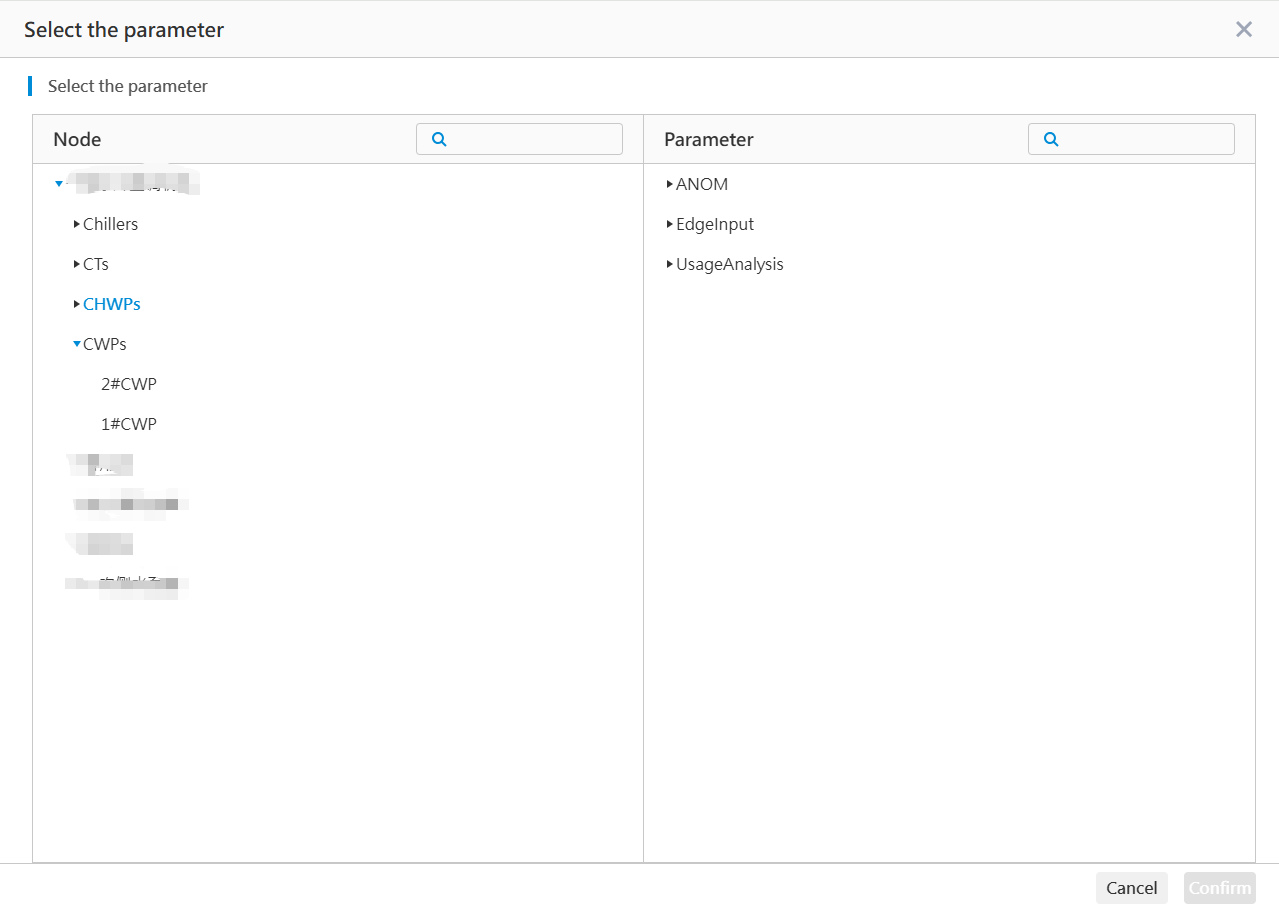Expand the EdgeInput parameter group
Screen dimensions: 1279x905
click(x=668, y=224)
